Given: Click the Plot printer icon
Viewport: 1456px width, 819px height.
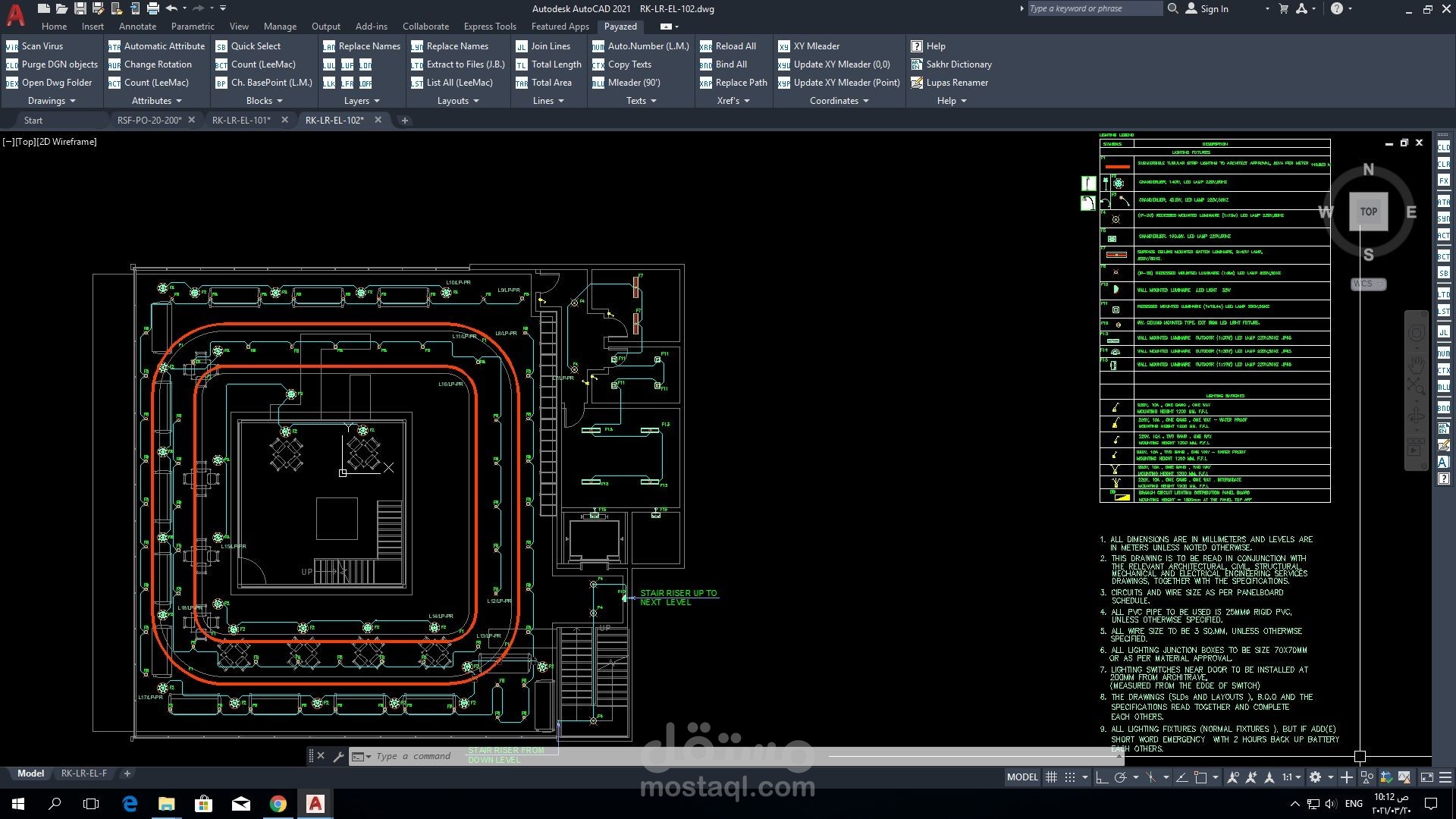Looking at the screenshot, I should (x=152, y=8).
